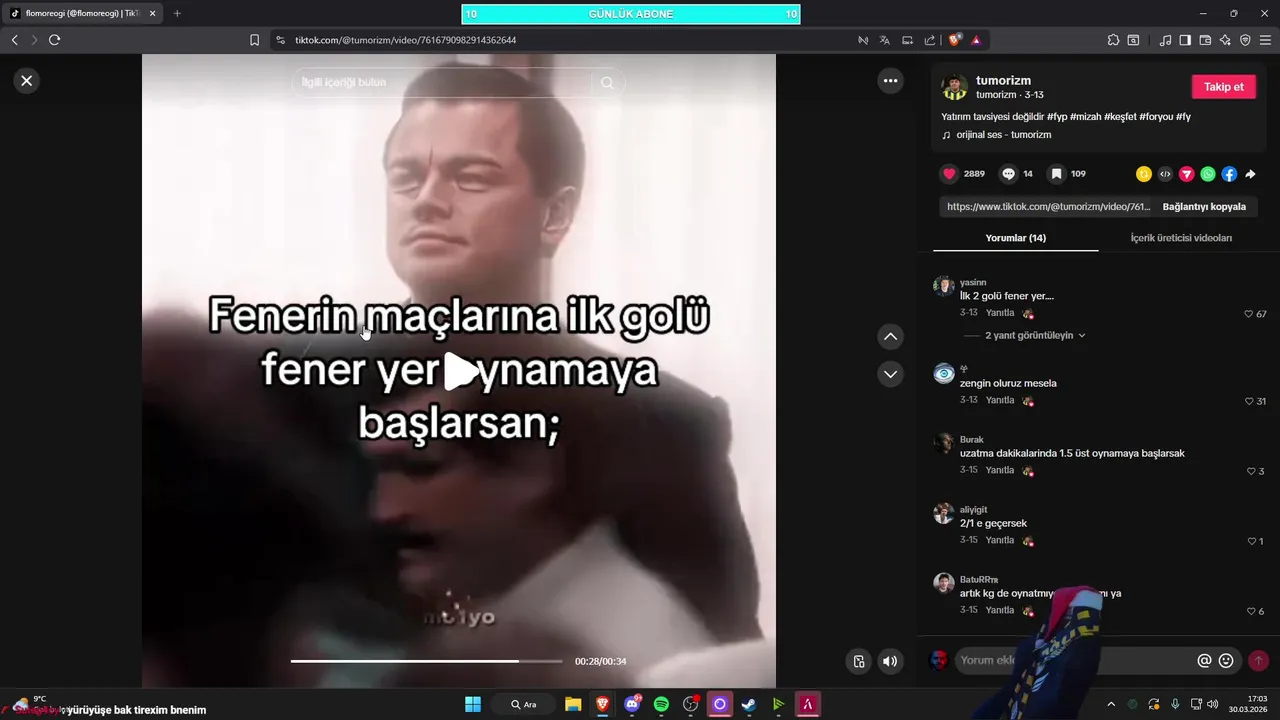The image size is (1280, 720).
Task: Bookmark the video with the save icon
Action: (1056, 174)
